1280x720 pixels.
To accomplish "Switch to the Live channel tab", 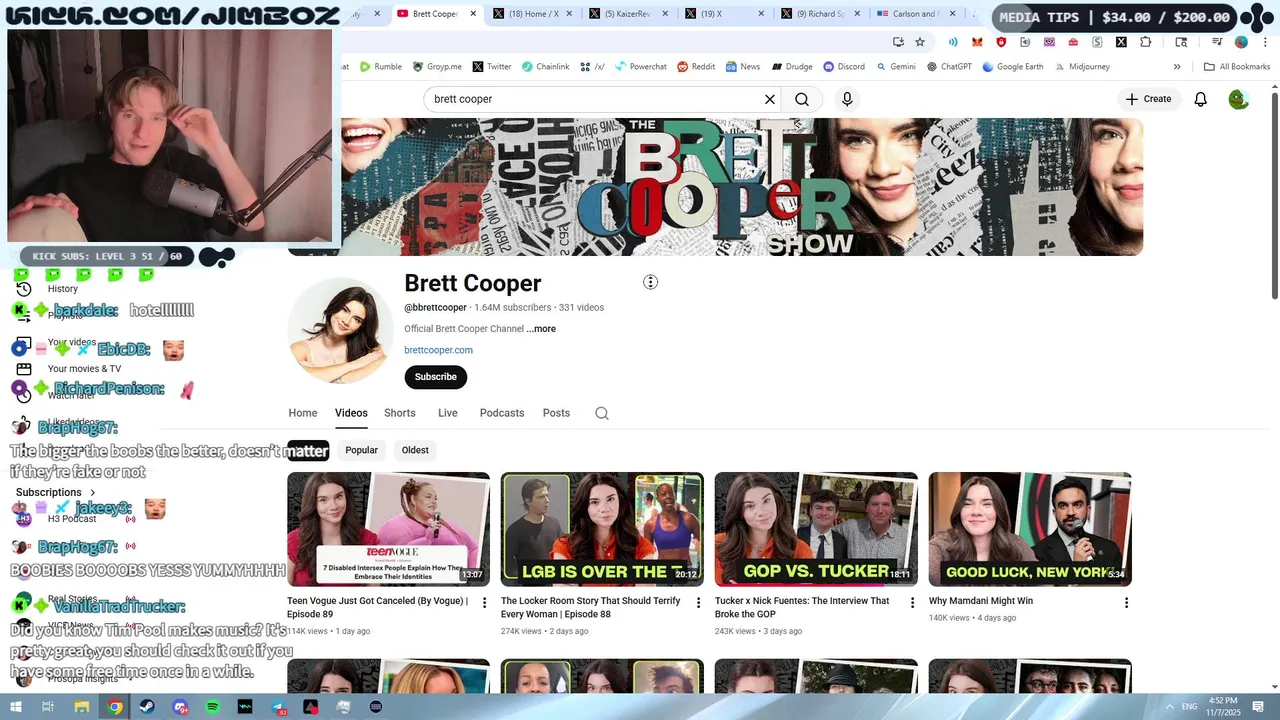I will click(x=447, y=413).
